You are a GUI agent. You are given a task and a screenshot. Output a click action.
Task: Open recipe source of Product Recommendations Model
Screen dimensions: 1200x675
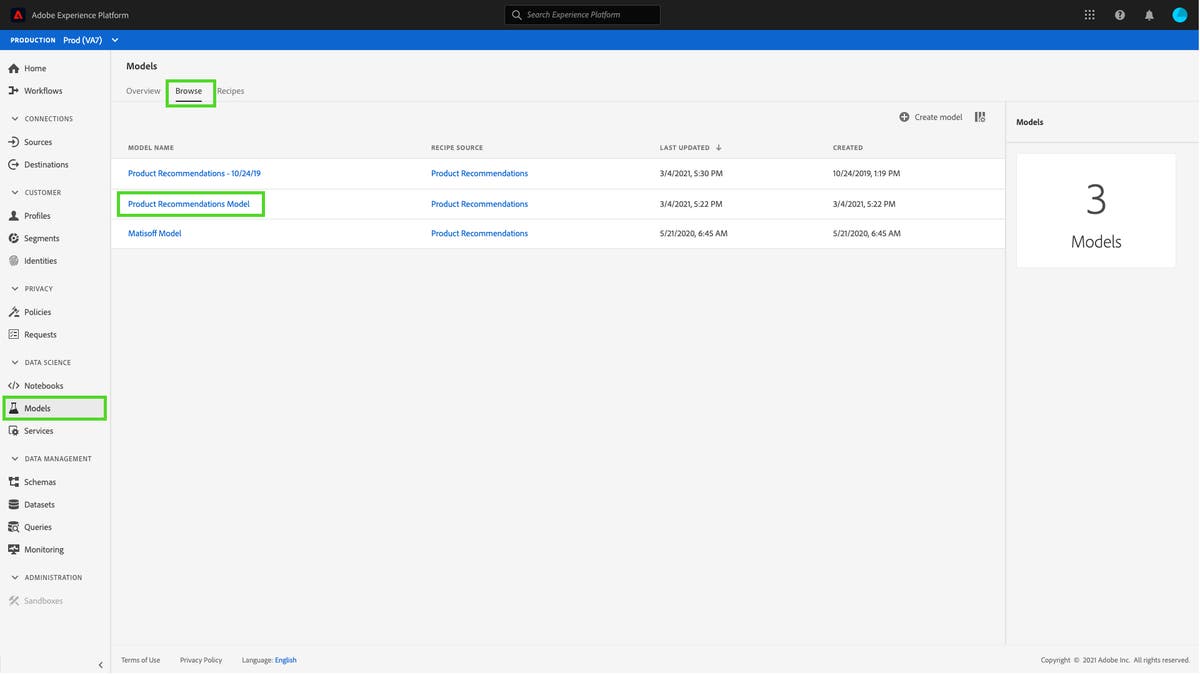pyautogui.click(x=479, y=204)
